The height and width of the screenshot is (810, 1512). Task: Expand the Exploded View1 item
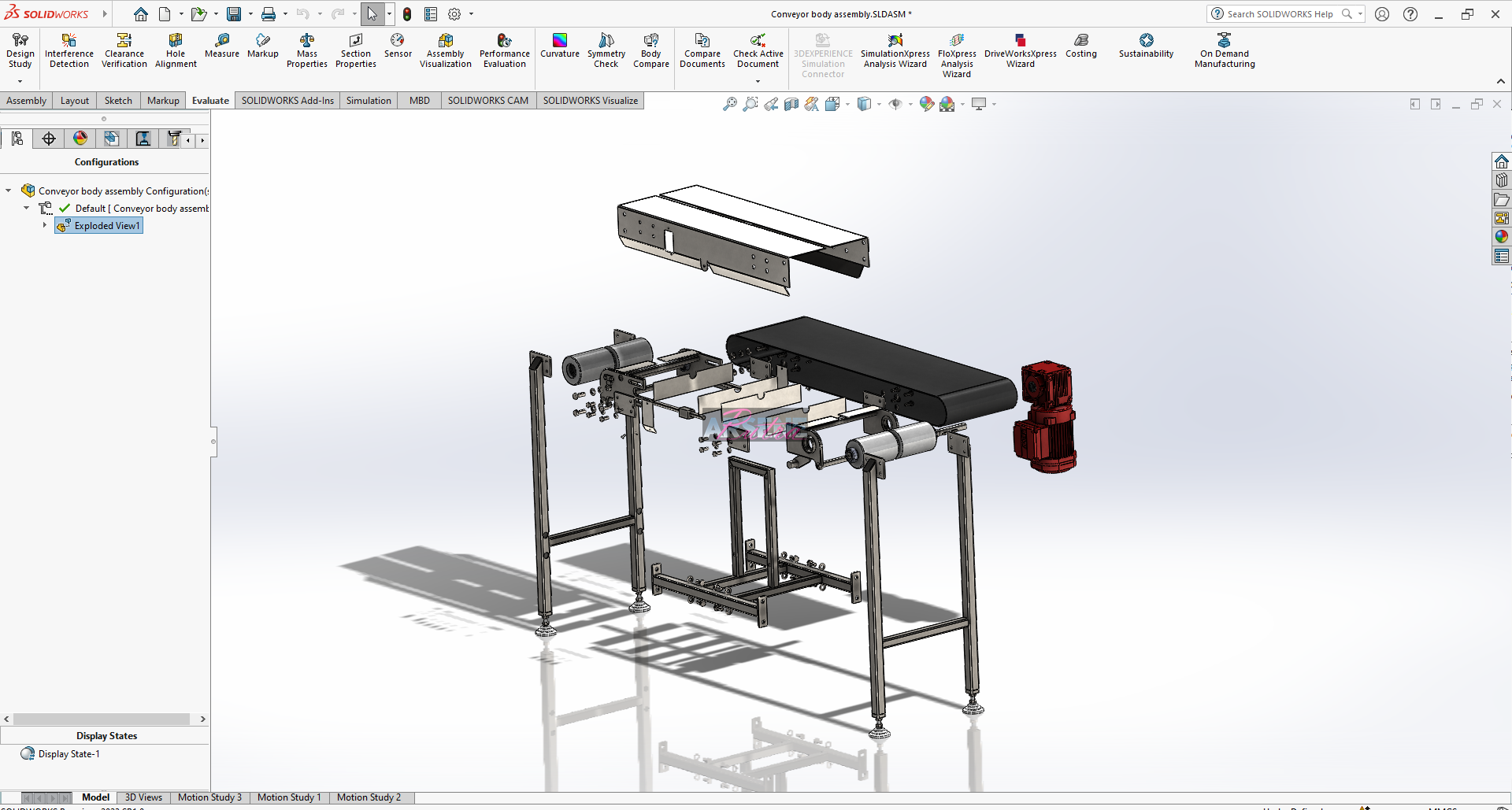[45, 225]
